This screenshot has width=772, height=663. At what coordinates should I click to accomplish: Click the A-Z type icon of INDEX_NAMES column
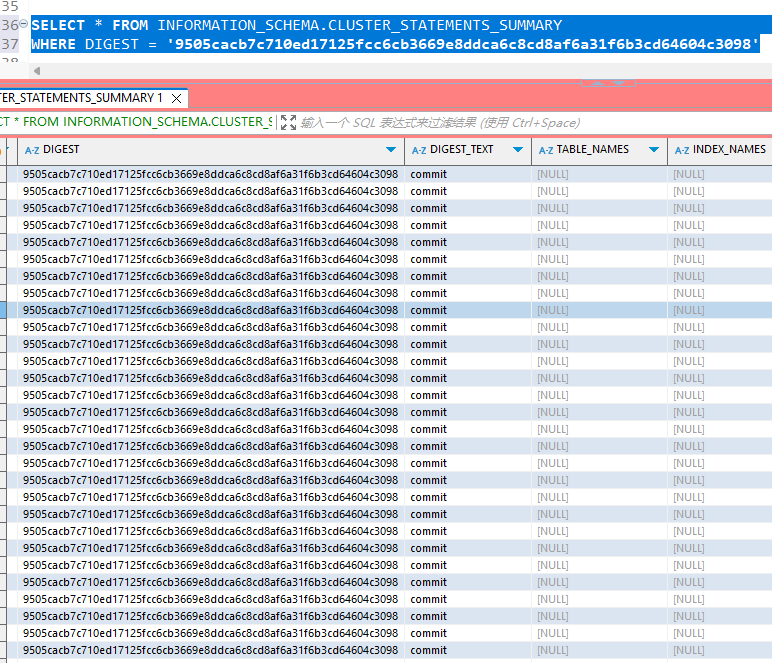coord(682,150)
